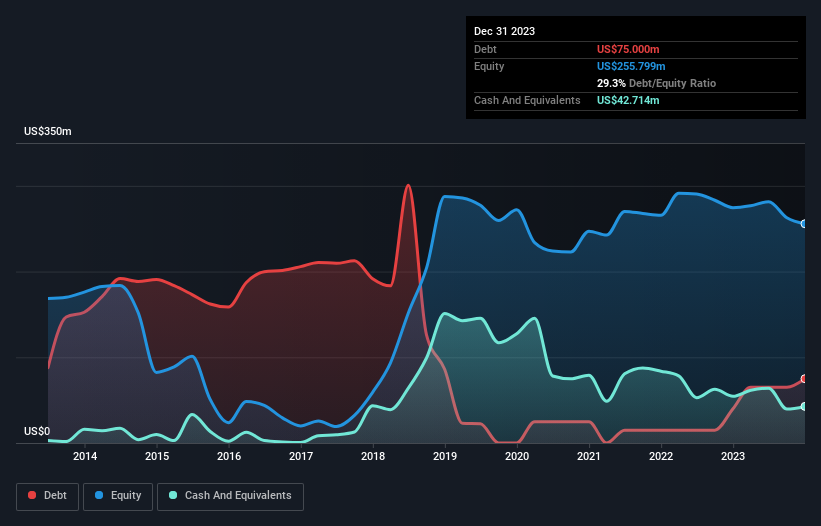Click the 2016 x-axis label

coord(229,456)
